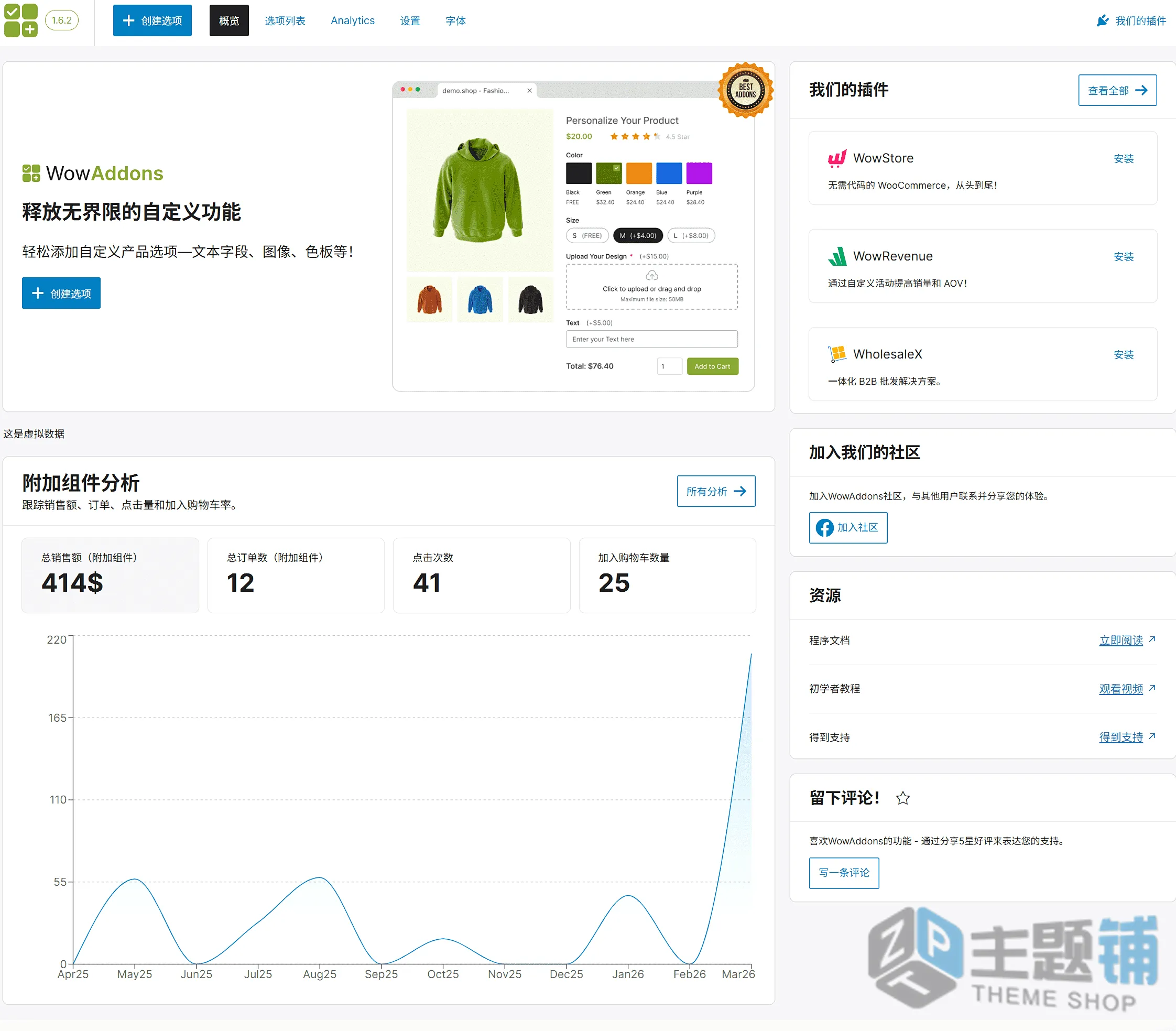The height and width of the screenshot is (1031, 1176).
Task: Select the Green color swatch
Action: click(609, 173)
